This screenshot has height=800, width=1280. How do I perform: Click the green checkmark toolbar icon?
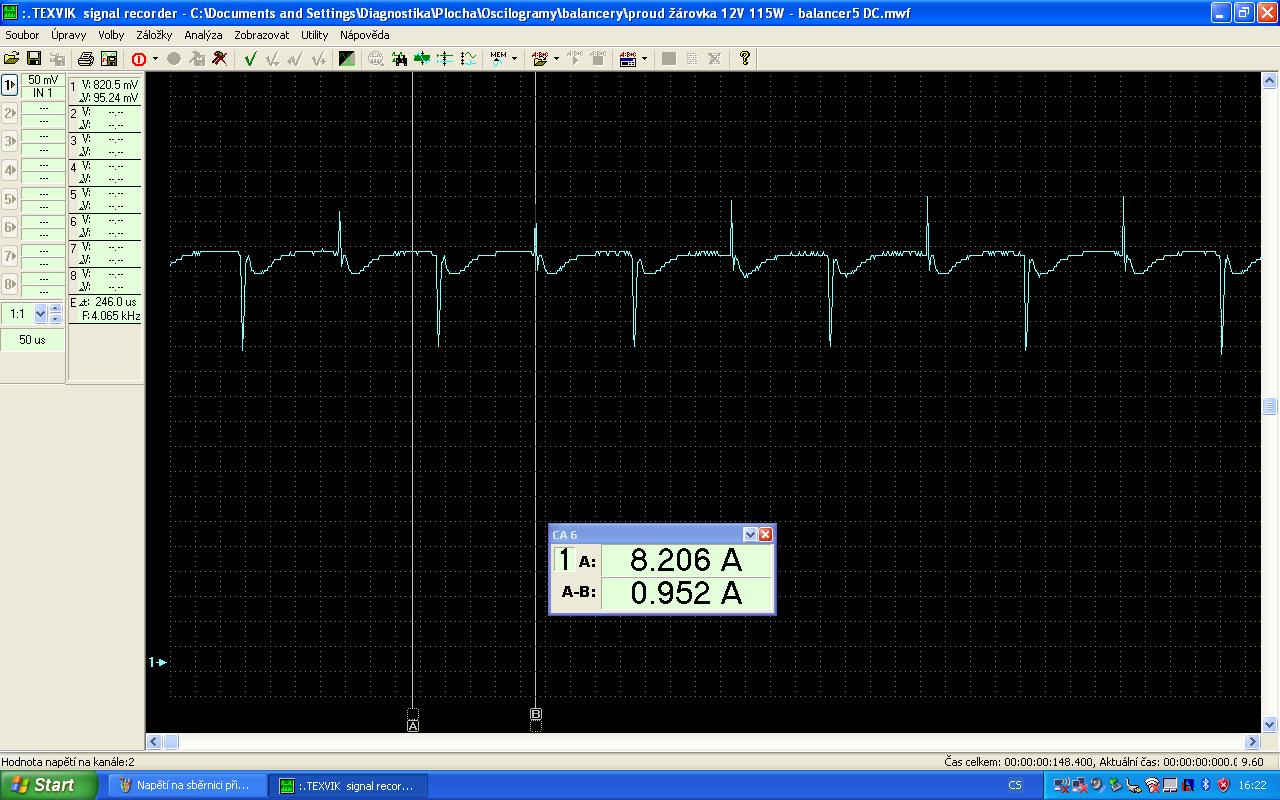coord(250,59)
